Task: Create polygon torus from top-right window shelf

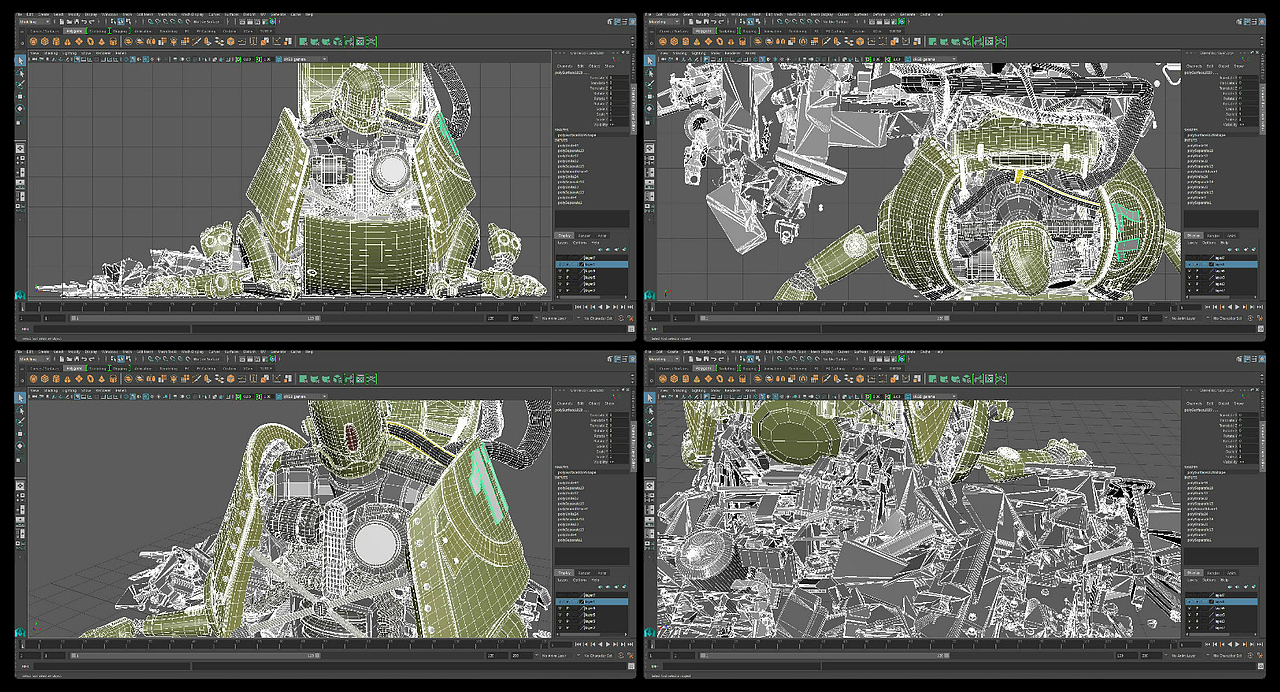Action: [718, 41]
